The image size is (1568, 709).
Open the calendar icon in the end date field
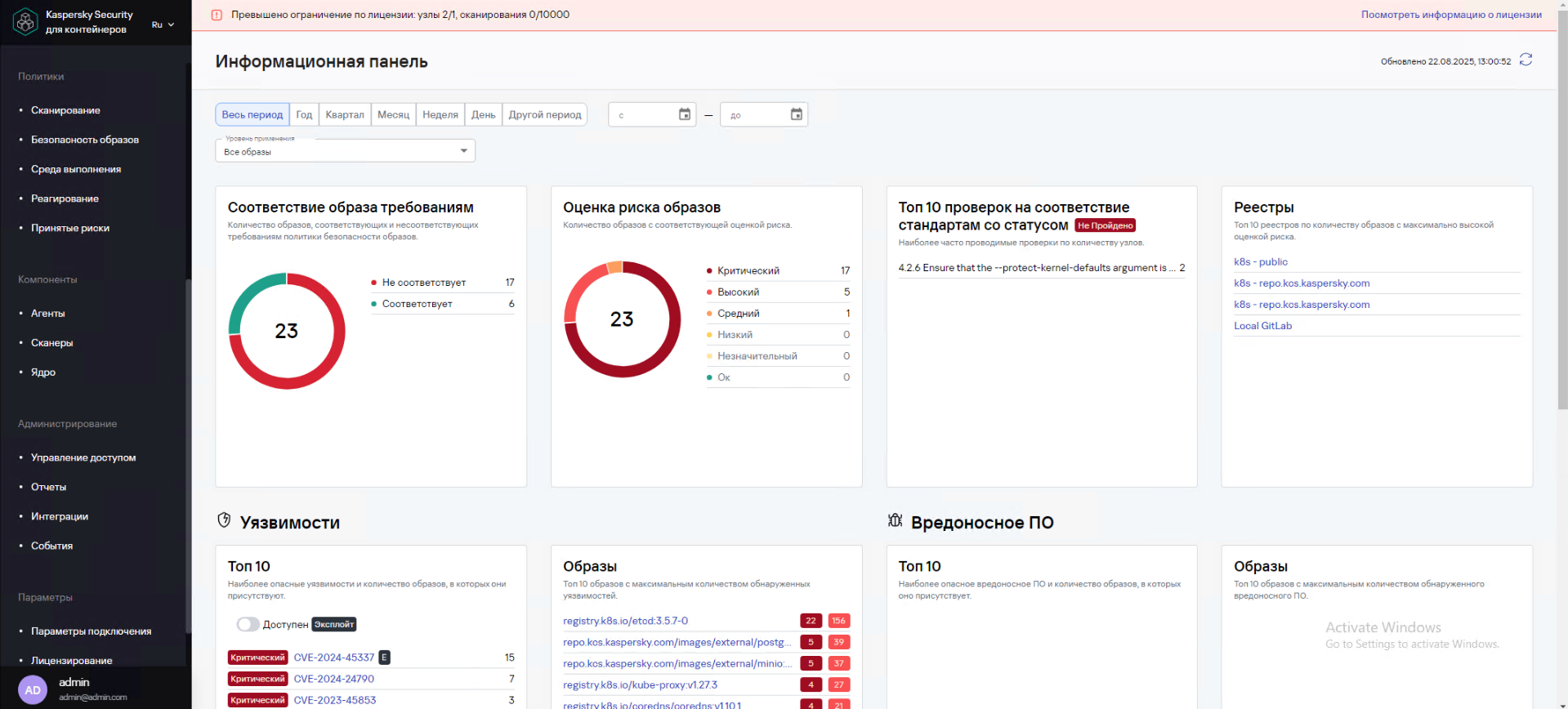[x=796, y=114]
